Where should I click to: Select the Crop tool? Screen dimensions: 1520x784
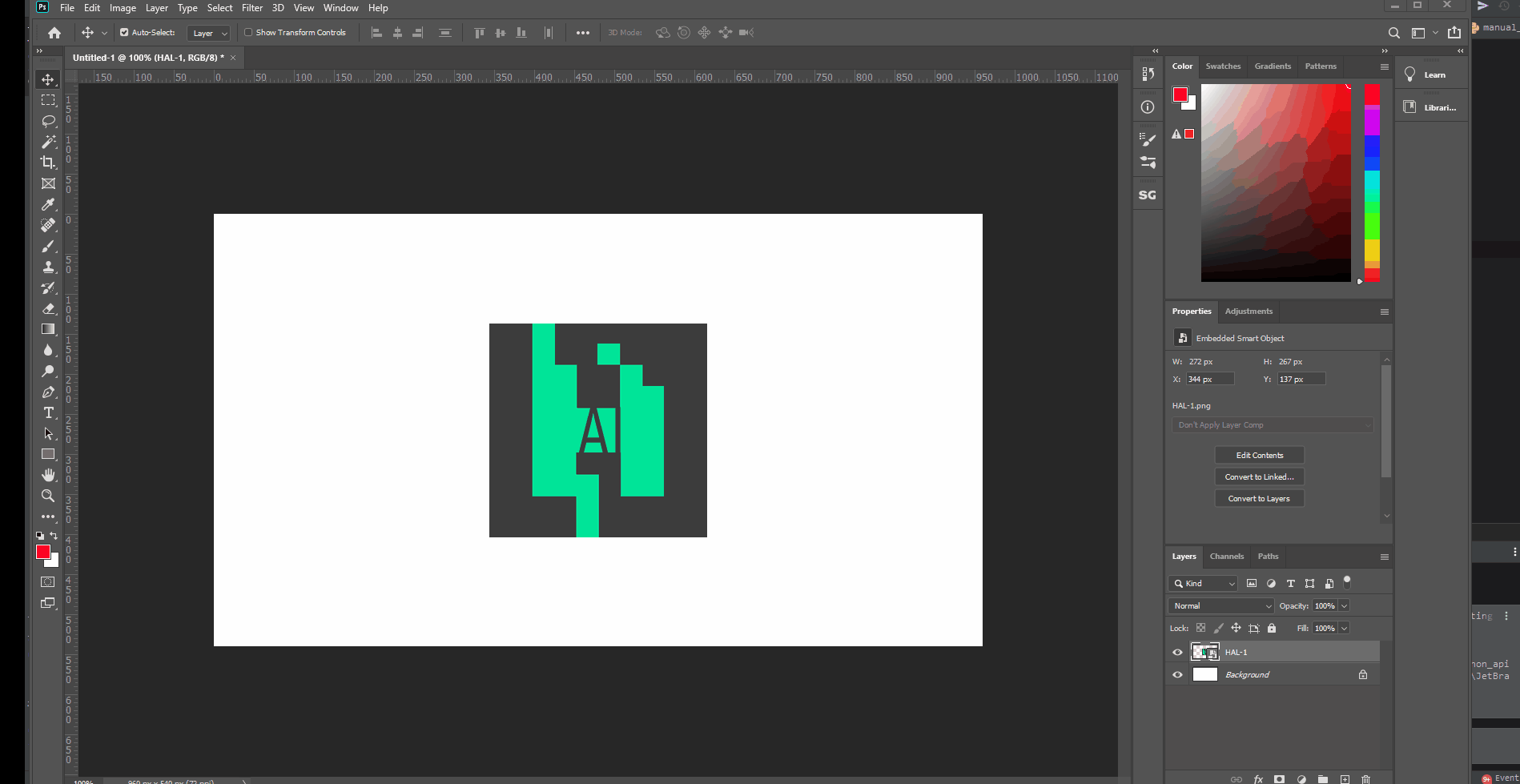click(48, 163)
